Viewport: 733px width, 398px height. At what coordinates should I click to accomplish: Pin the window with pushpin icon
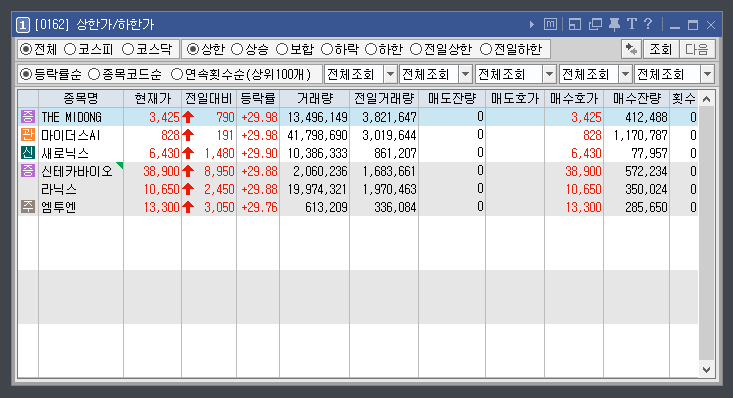[614, 24]
